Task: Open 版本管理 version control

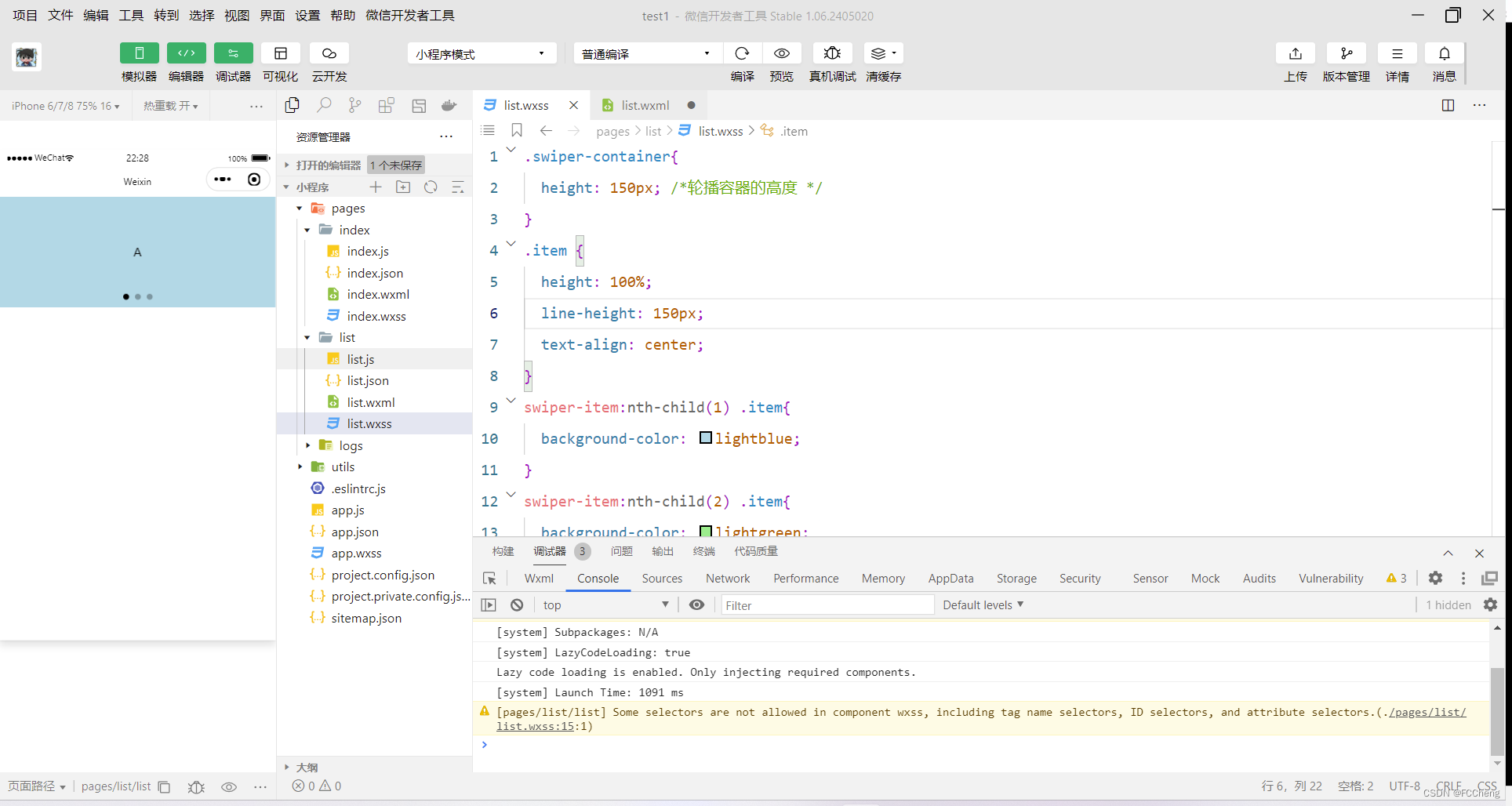Action: (x=1346, y=53)
